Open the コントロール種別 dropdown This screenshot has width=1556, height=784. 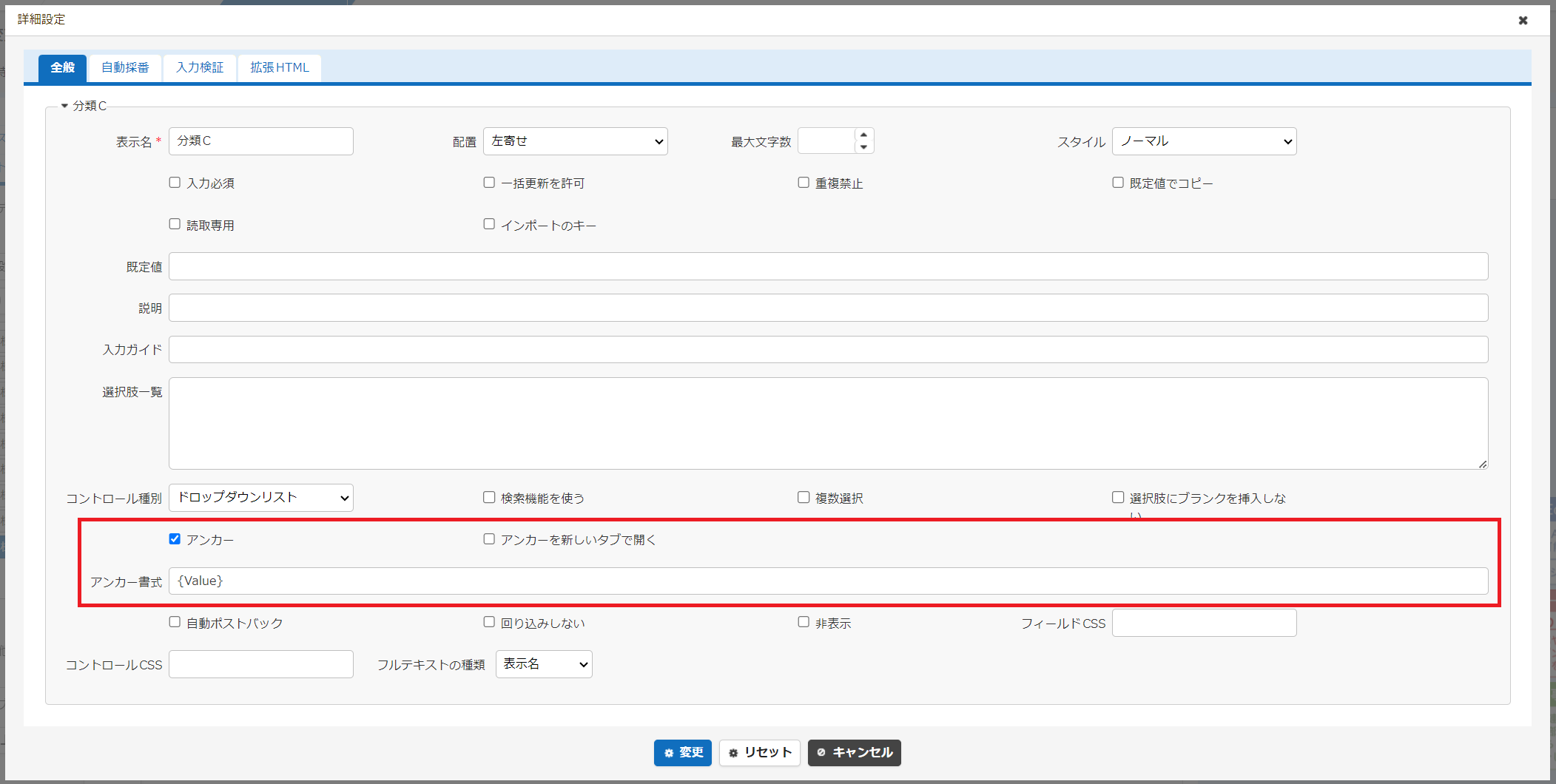(x=261, y=498)
